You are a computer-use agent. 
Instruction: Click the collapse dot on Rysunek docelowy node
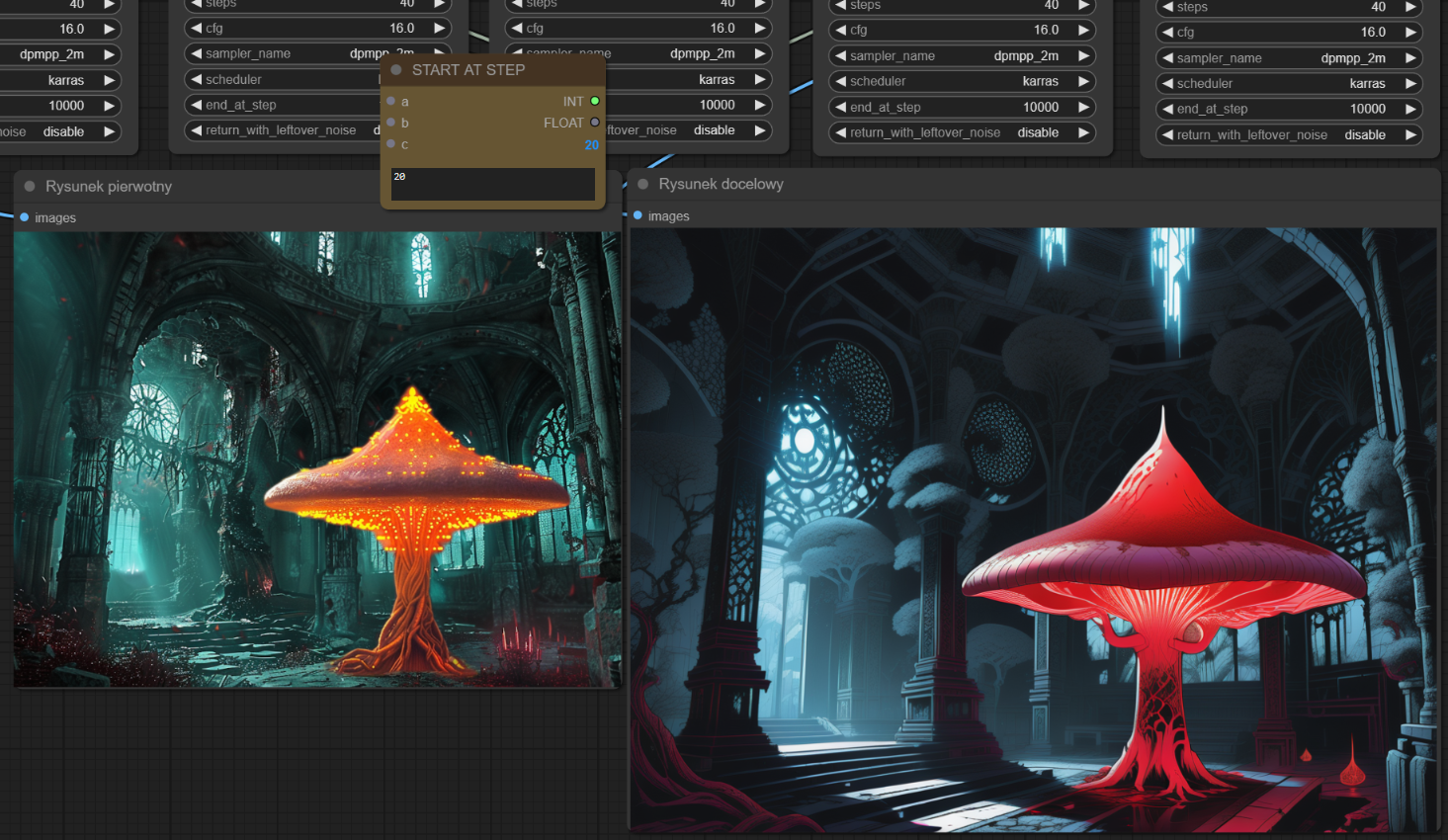tap(643, 184)
